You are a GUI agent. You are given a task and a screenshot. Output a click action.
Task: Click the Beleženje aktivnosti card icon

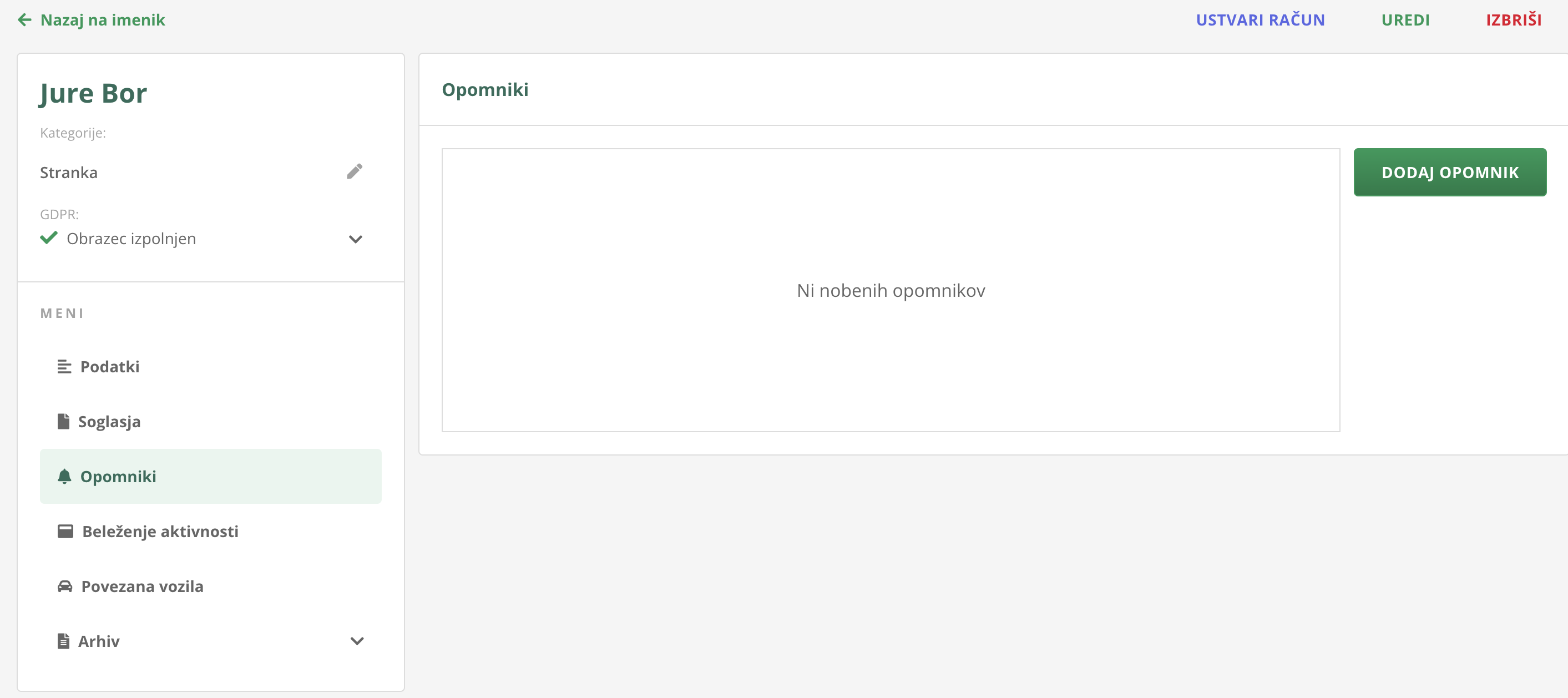click(x=65, y=531)
